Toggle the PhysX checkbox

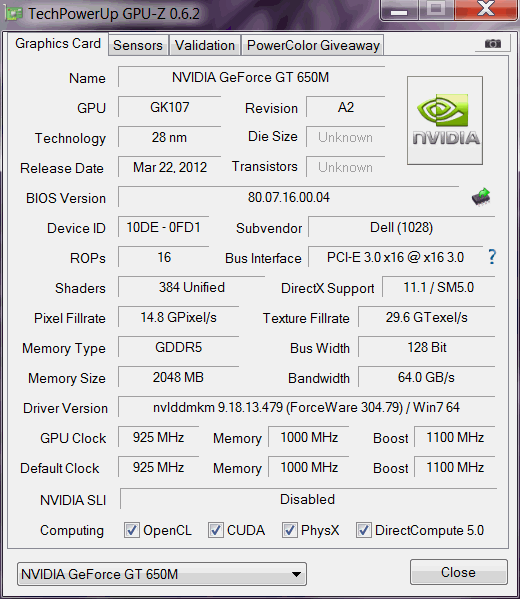tap(289, 530)
